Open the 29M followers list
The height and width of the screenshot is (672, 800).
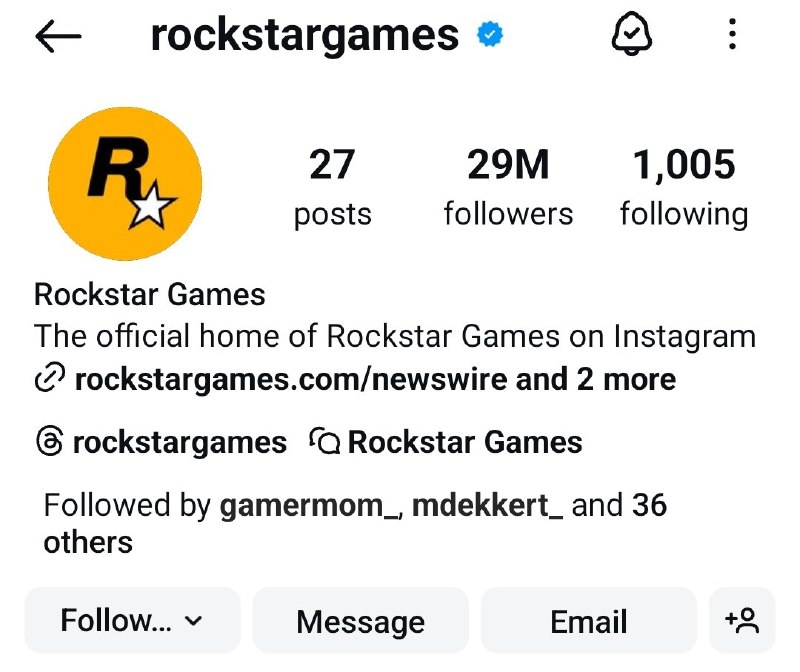[508, 186]
